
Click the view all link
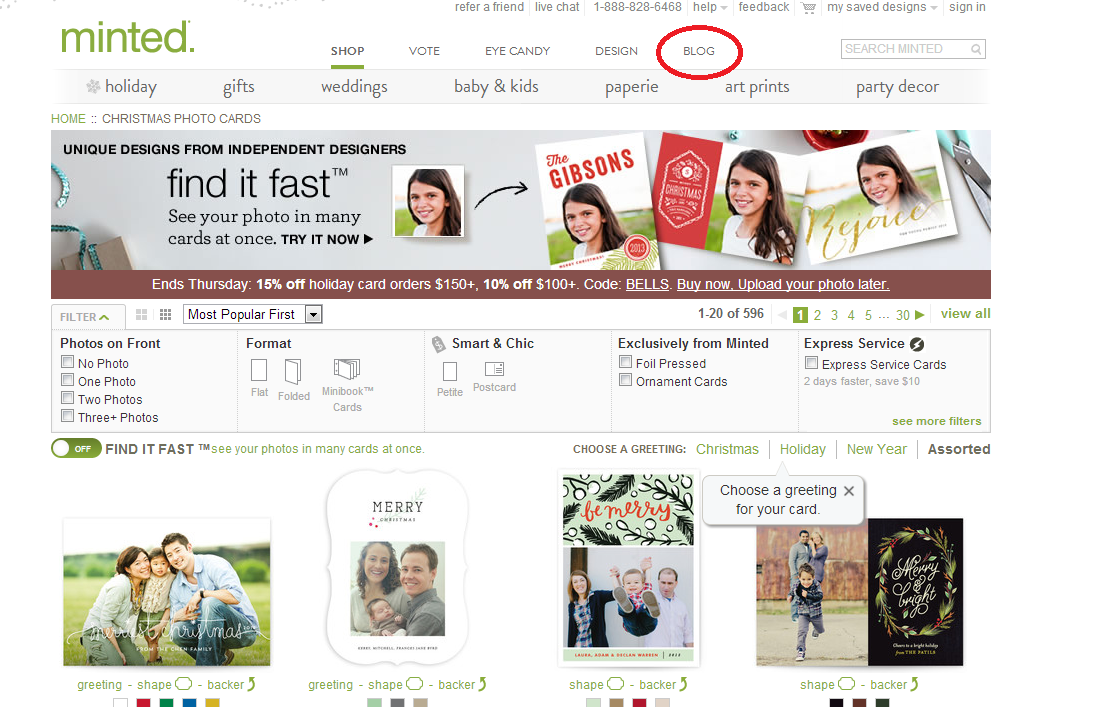[965, 313]
